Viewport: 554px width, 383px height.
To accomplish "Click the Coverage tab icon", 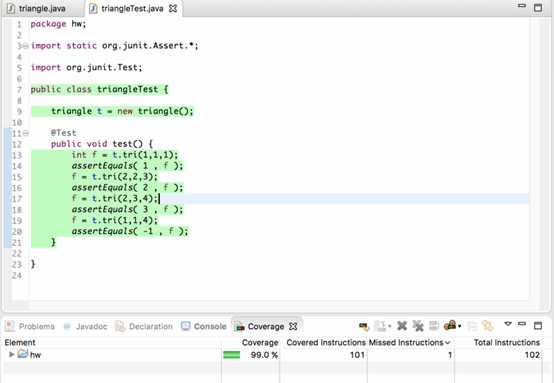I will pyautogui.click(x=240, y=326).
